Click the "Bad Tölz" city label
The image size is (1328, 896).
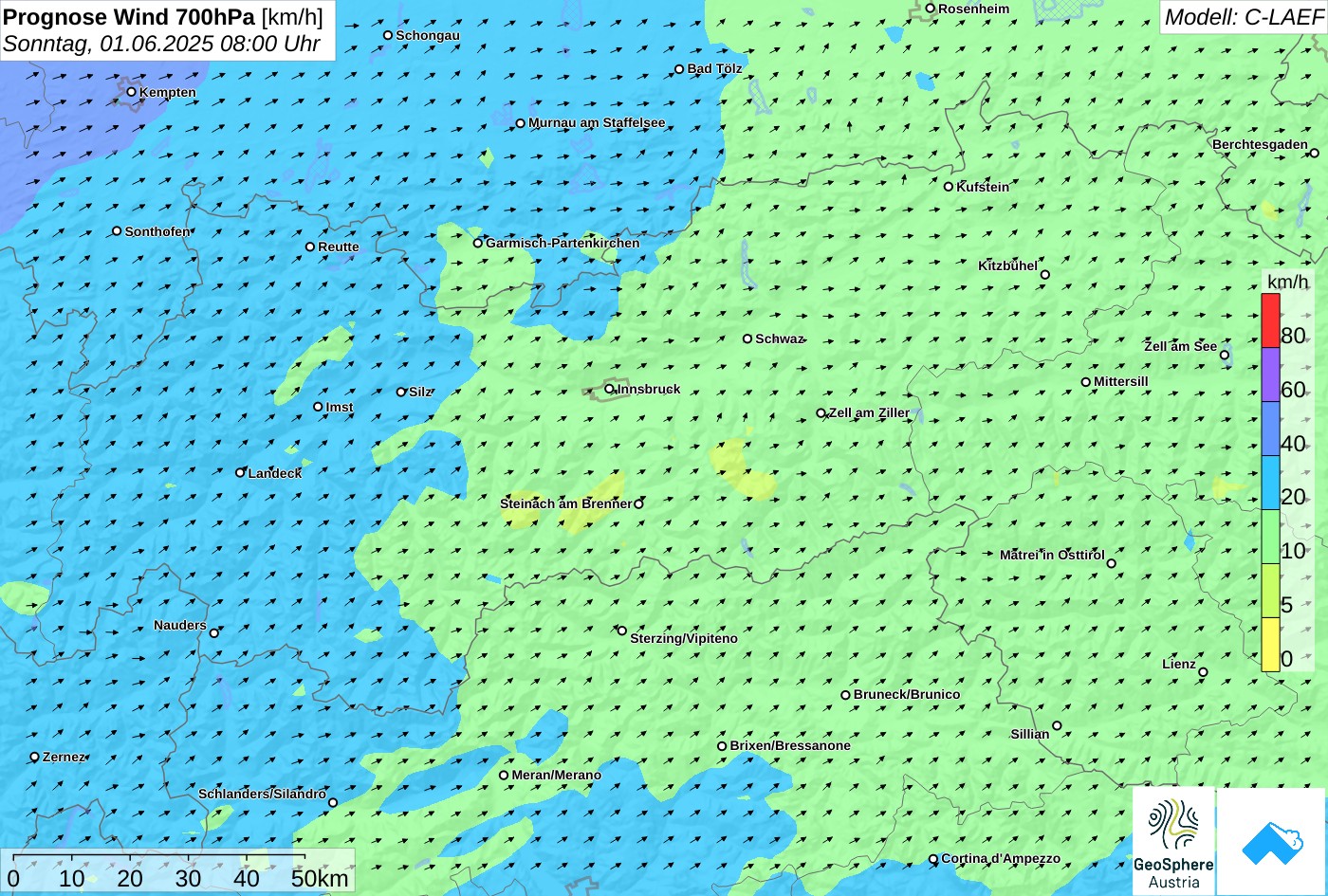click(714, 69)
